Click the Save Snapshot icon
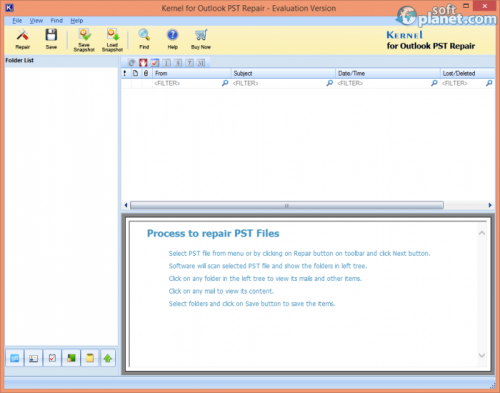The width and height of the screenshot is (500, 393). point(84,40)
